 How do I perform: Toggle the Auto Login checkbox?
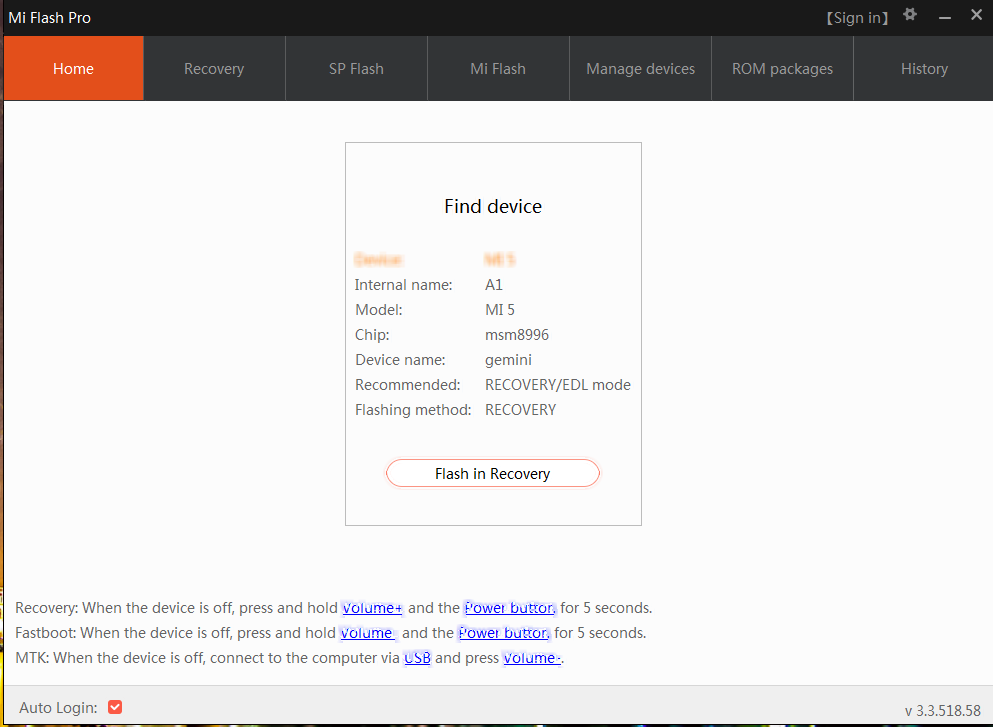pos(115,707)
